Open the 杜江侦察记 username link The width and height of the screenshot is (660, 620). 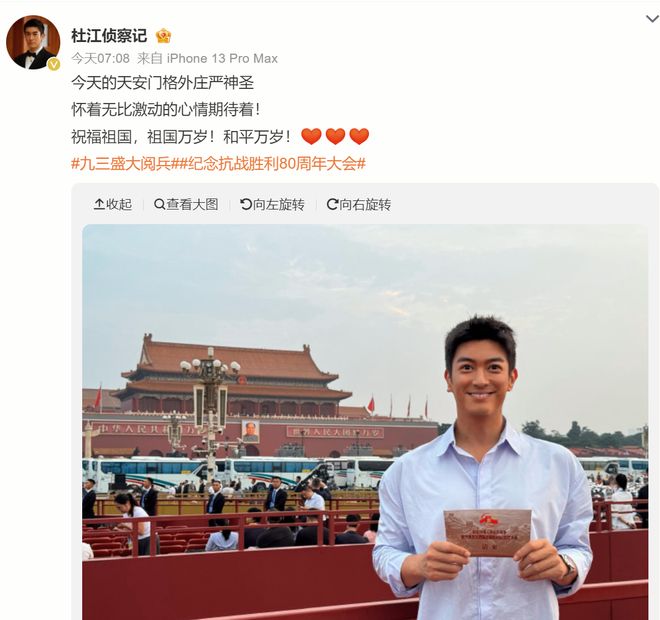109,36
